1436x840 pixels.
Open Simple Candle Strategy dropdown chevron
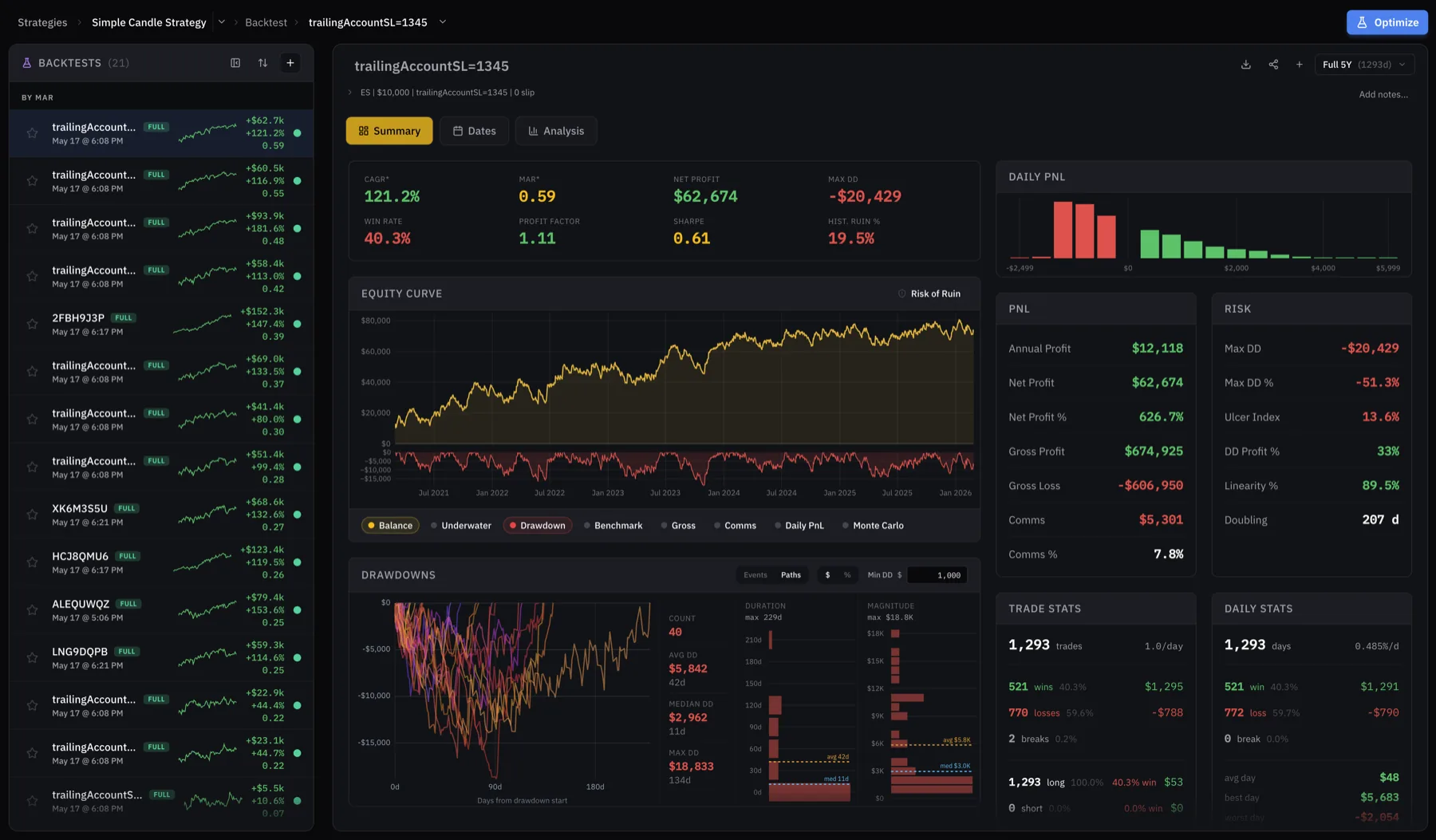pos(222,22)
